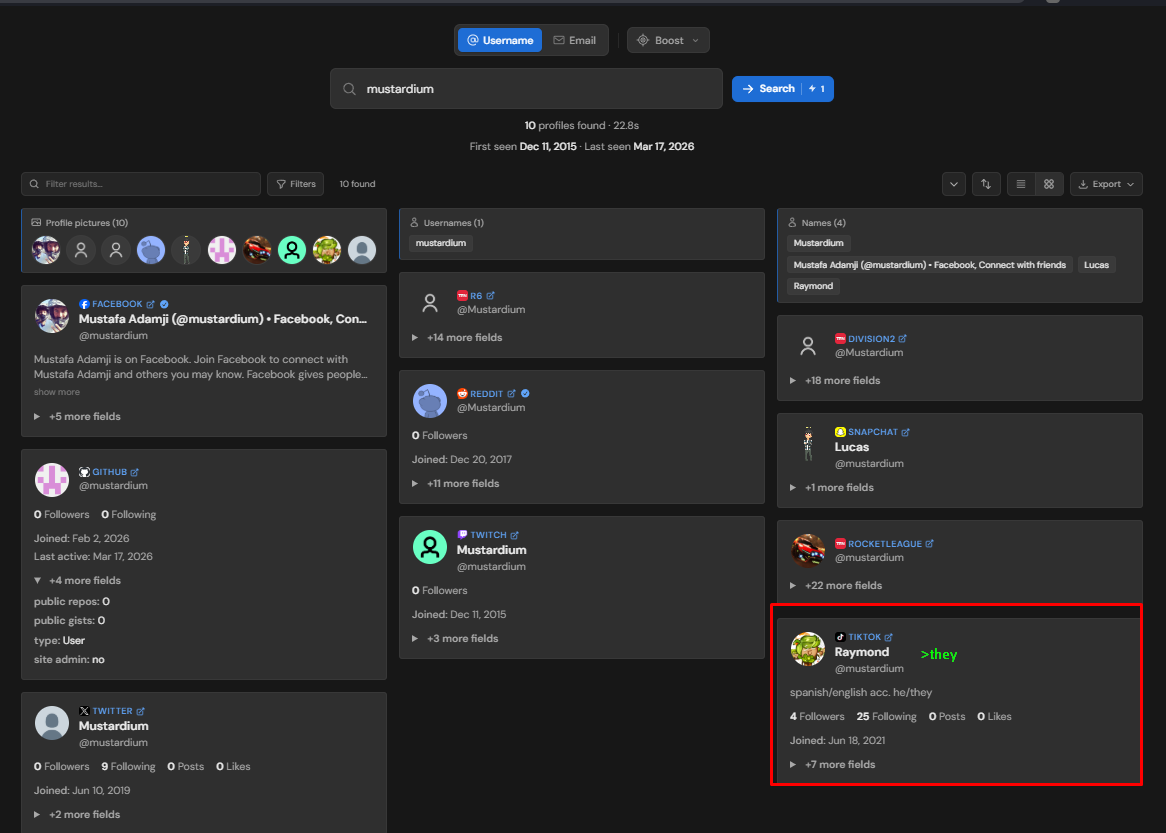Click the Facebook card avatar image
The image size is (1166, 833).
[52, 316]
